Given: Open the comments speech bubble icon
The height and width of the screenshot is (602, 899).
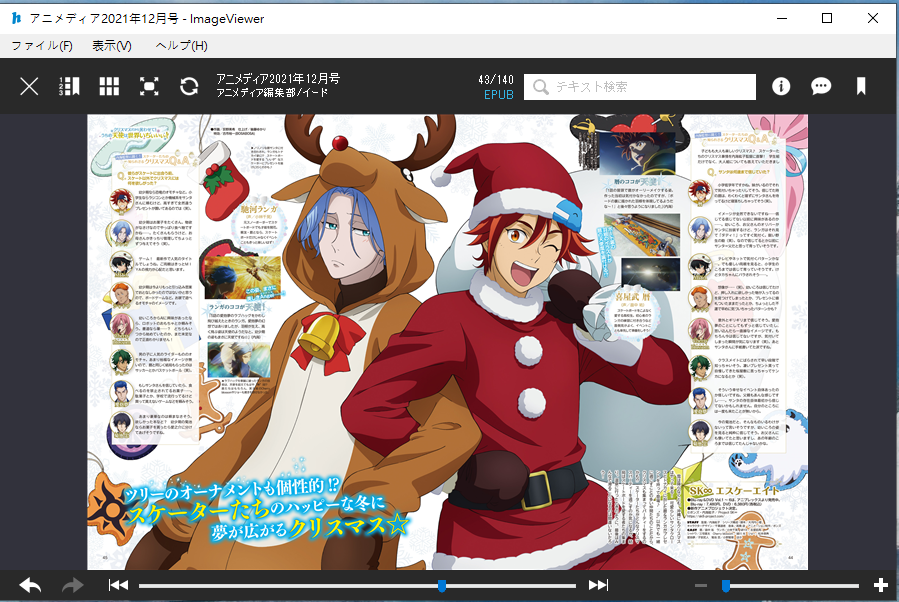Looking at the screenshot, I should (821, 87).
